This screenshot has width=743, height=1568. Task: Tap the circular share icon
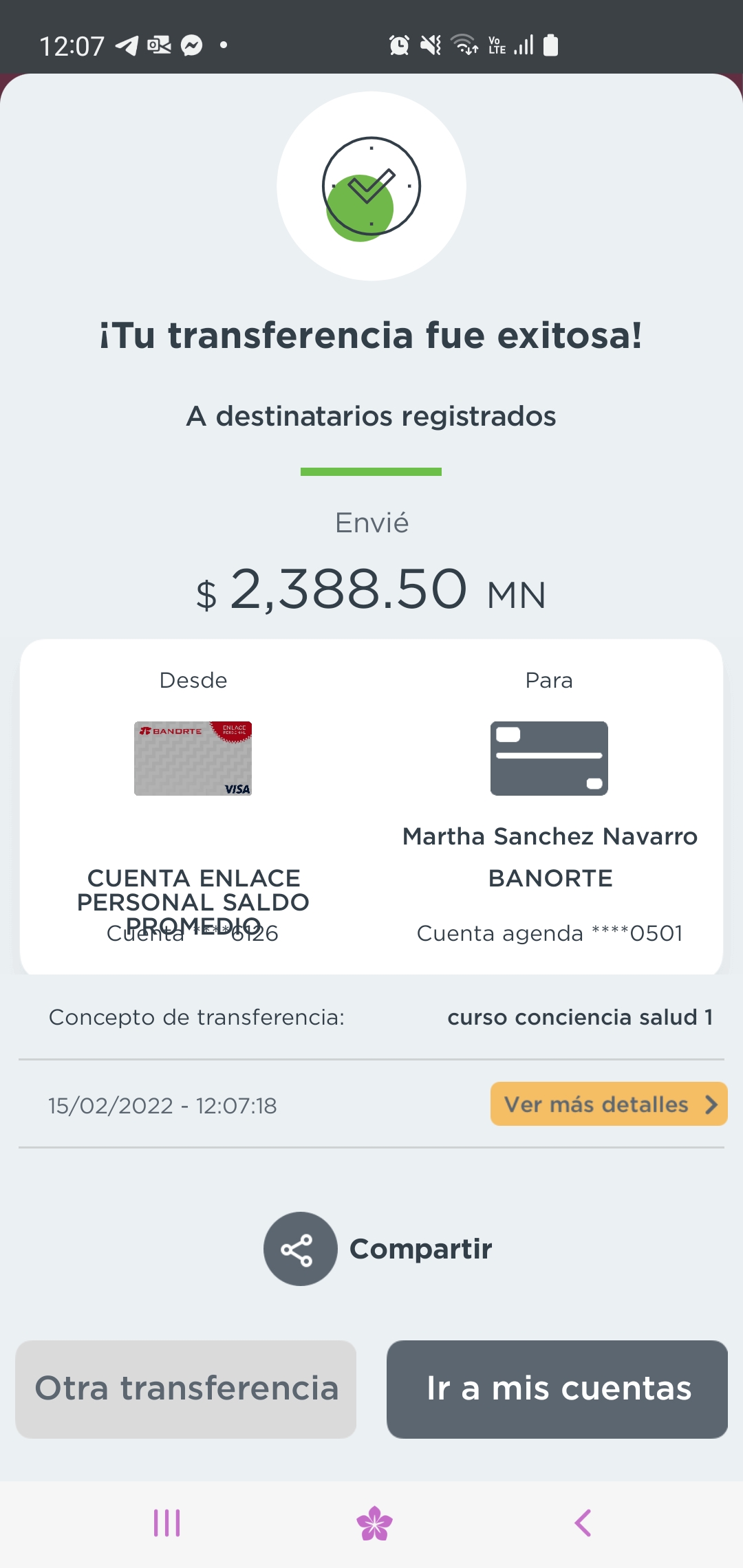click(x=300, y=1249)
